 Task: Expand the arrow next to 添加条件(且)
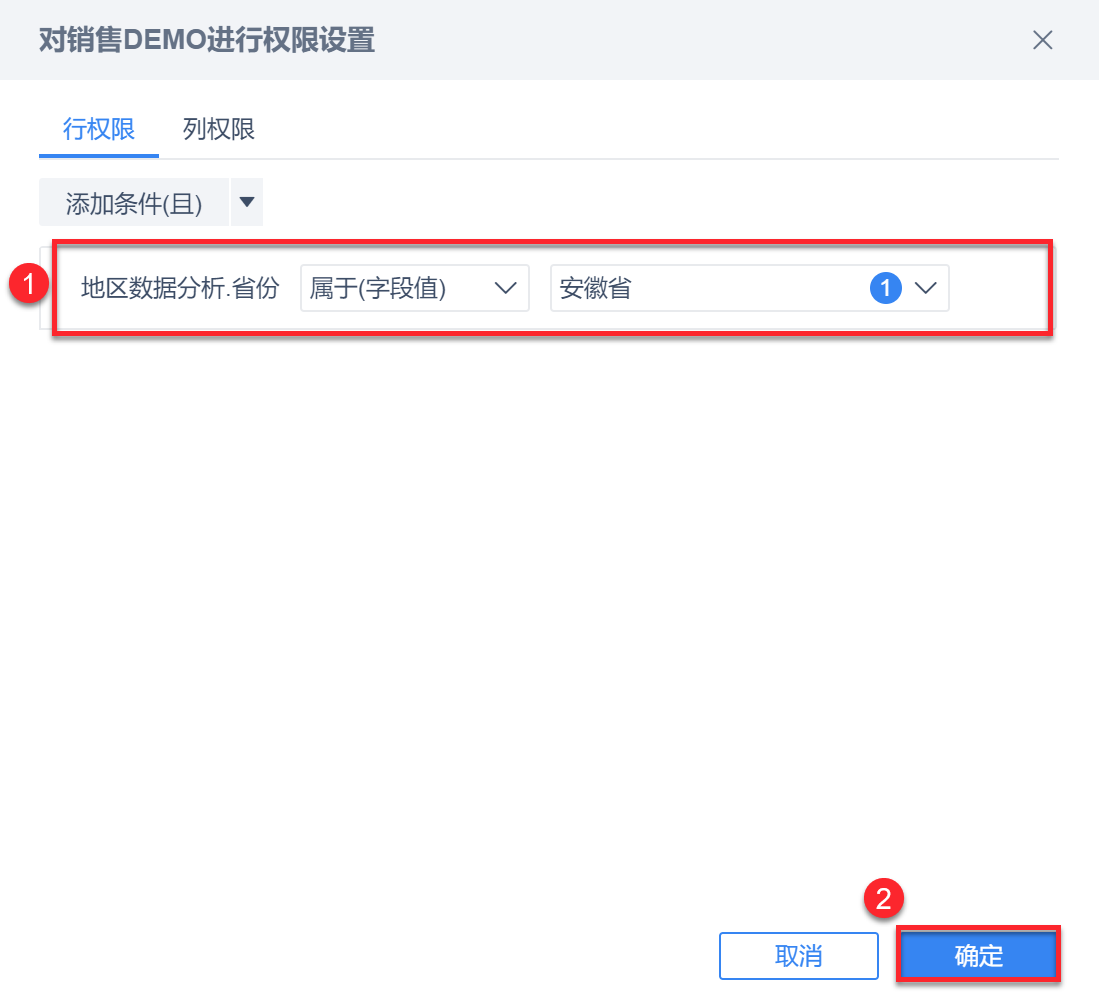pos(246,203)
